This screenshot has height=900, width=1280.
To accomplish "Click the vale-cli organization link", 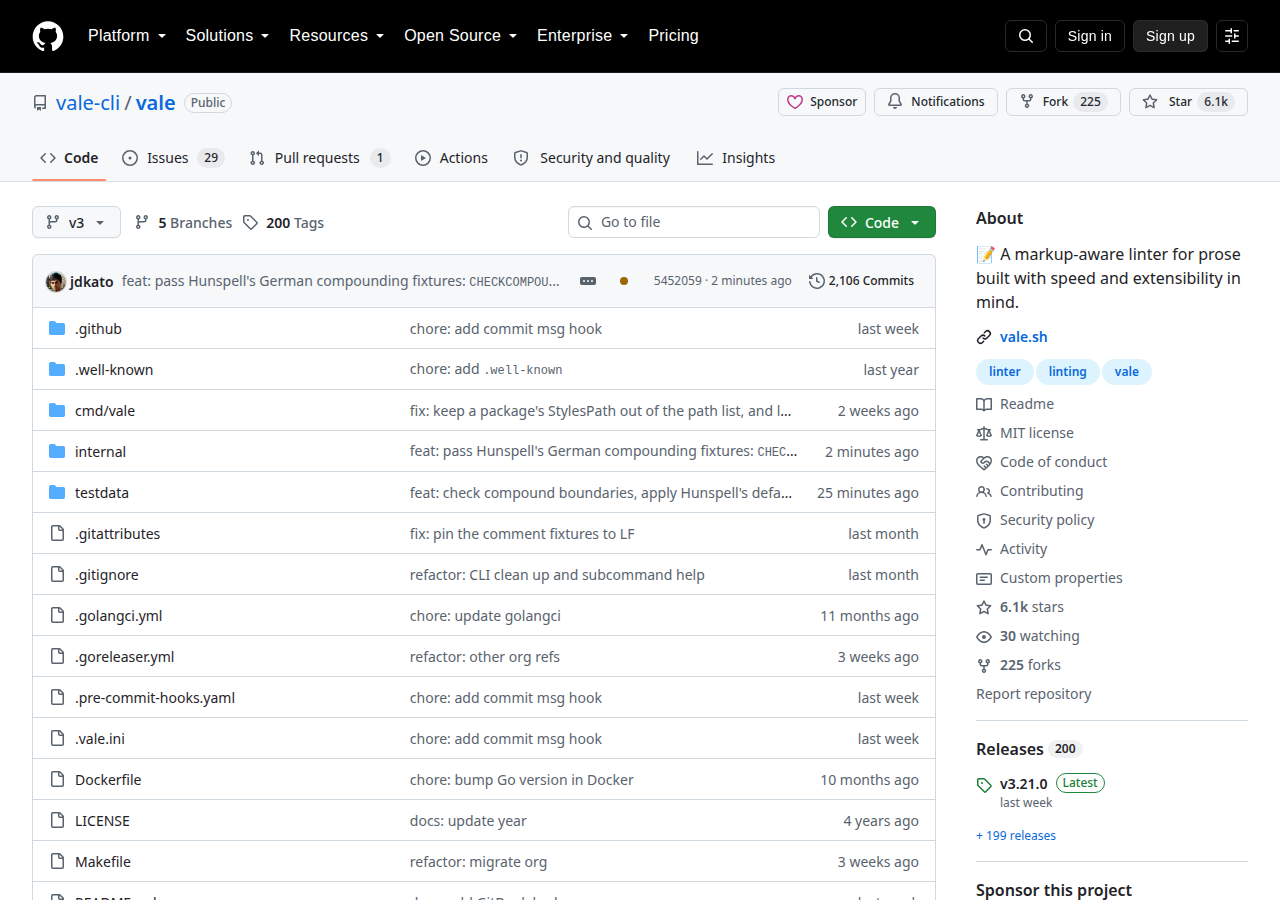I will pyautogui.click(x=88, y=102).
